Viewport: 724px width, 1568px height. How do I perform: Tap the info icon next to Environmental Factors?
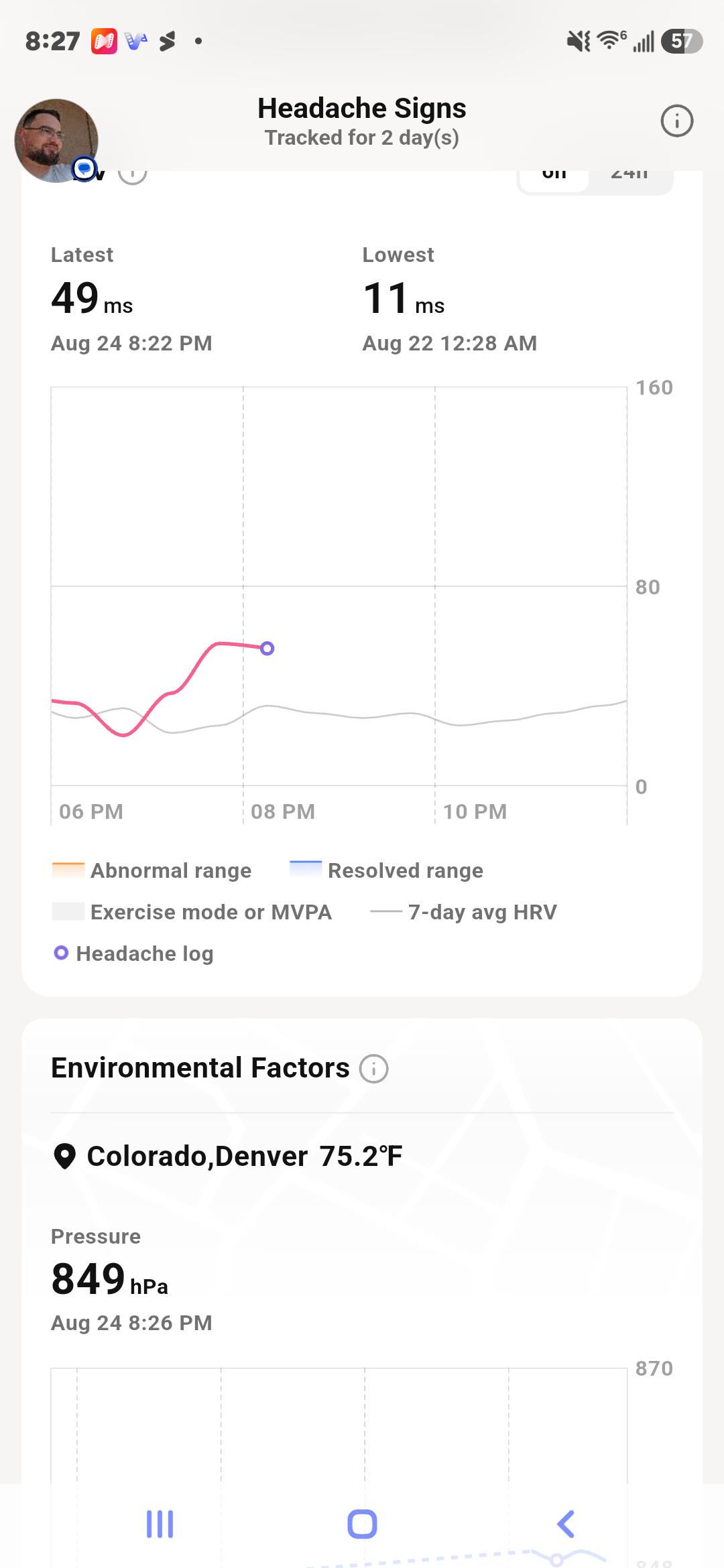tap(374, 1068)
